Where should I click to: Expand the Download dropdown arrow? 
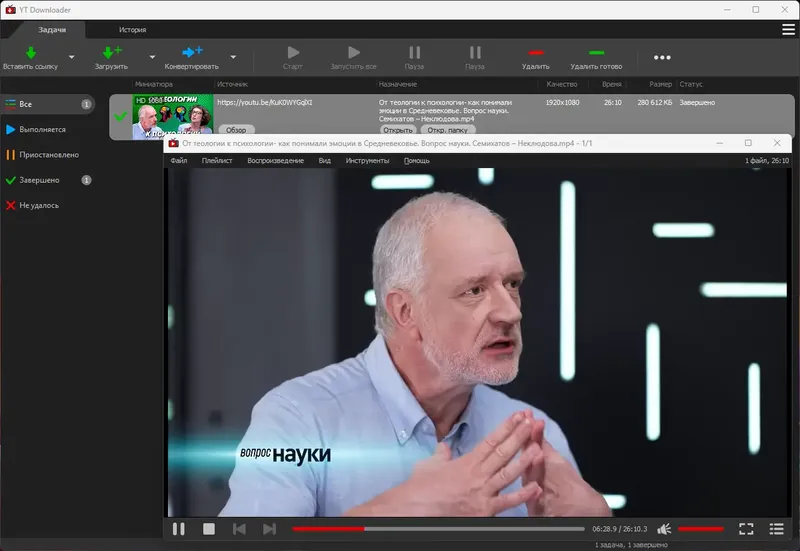(x=153, y=57)
